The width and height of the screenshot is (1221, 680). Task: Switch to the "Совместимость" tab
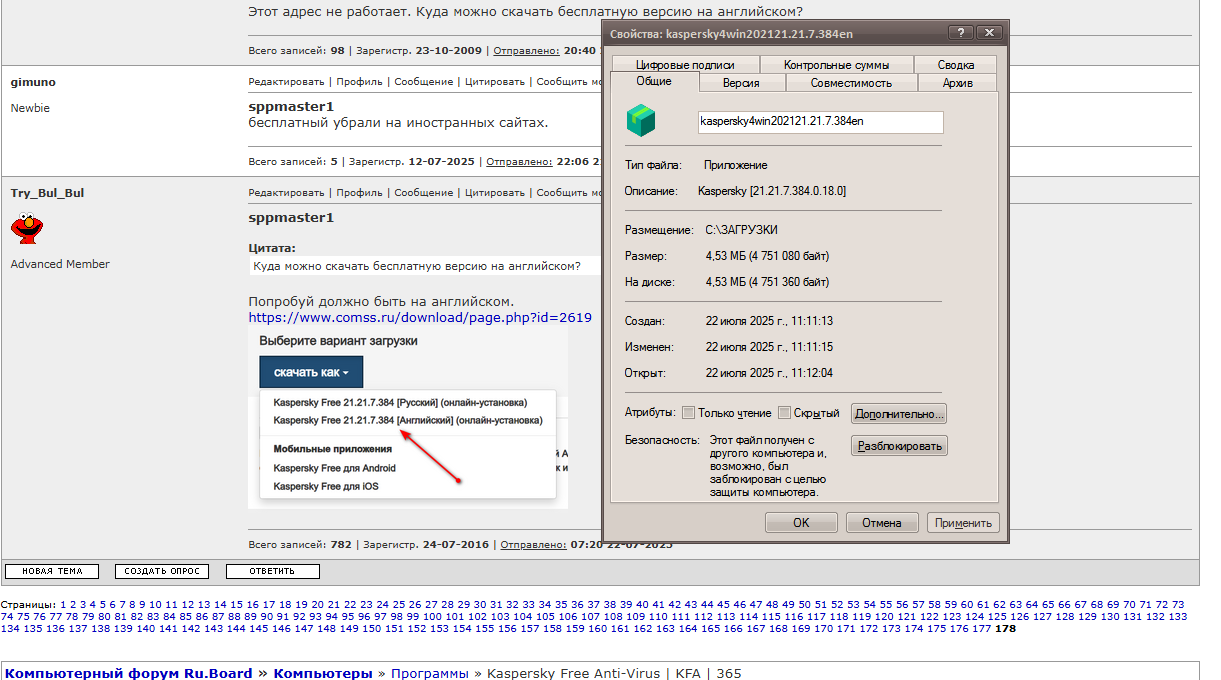click(851, 83)
